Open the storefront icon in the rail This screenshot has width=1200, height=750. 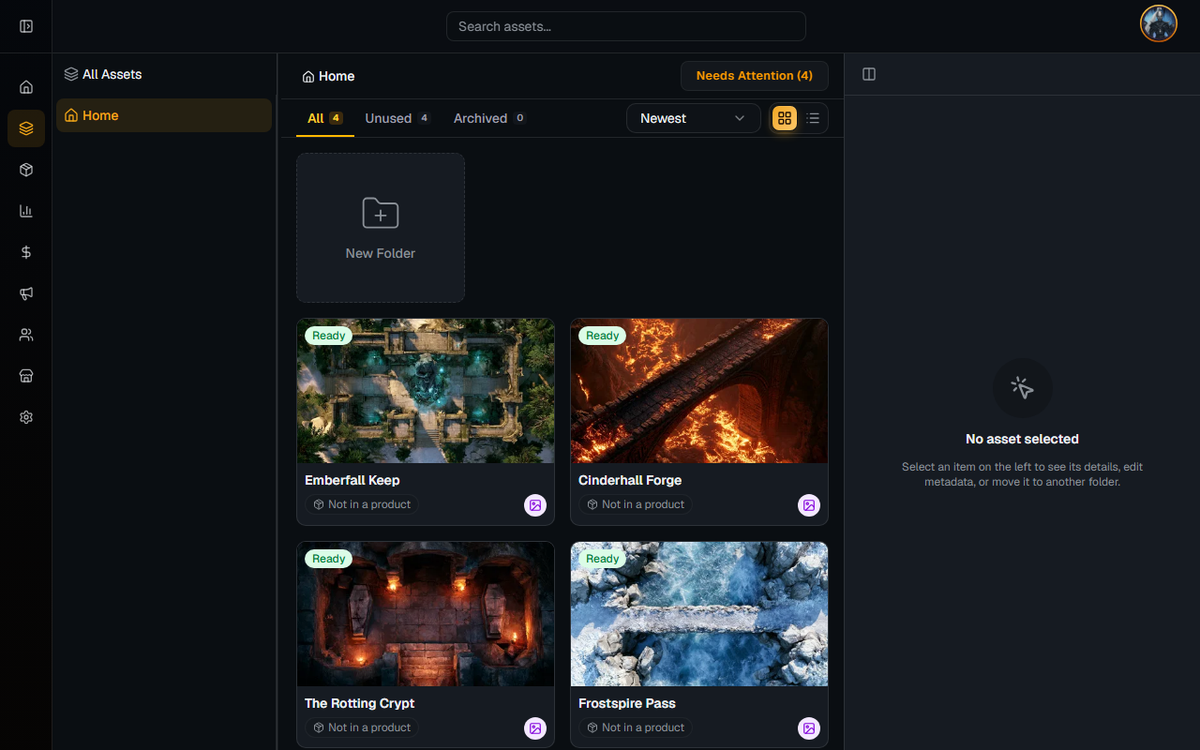coord(26,376)
